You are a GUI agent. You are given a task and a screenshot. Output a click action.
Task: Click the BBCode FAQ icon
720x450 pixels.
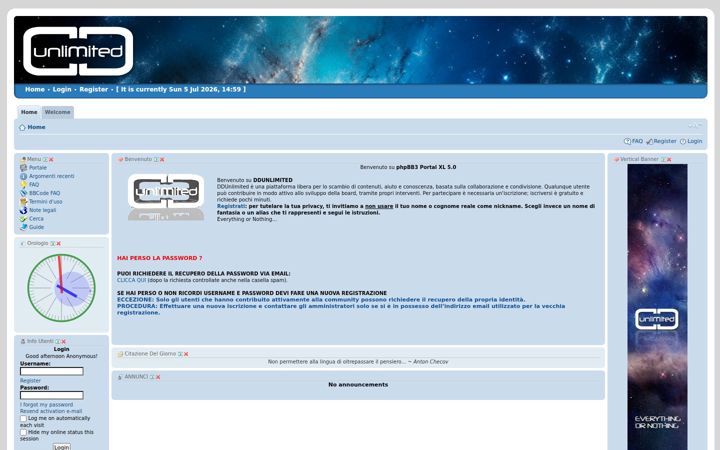pyautogui.click(x=23, y=193)
